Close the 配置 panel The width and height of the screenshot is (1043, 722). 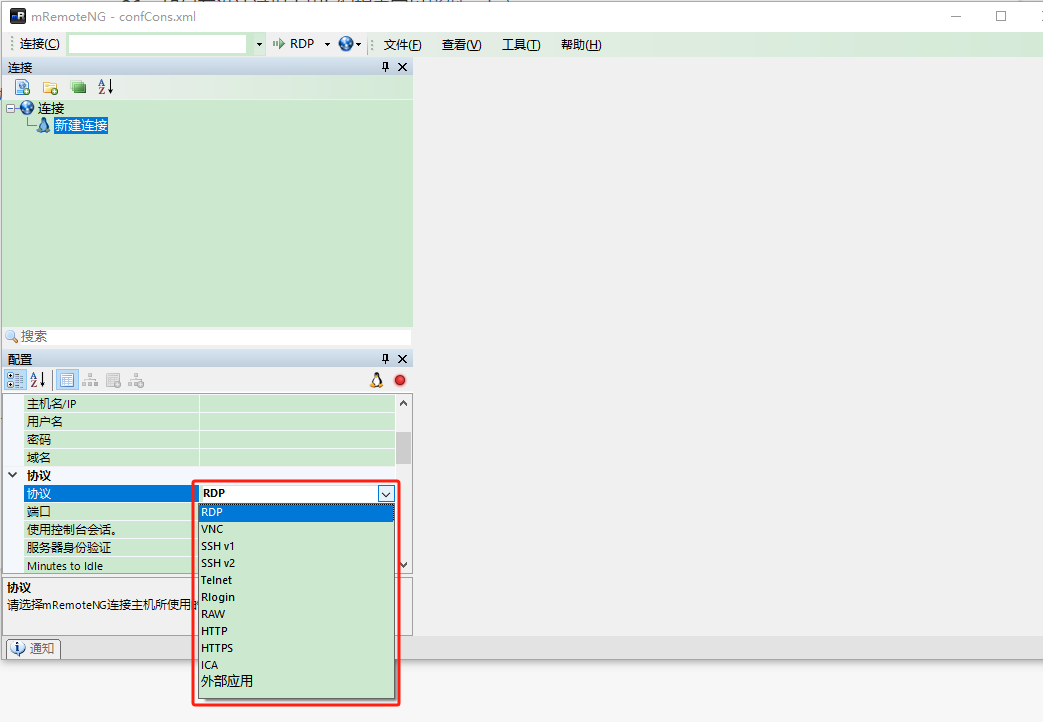(x=402, y=359)
